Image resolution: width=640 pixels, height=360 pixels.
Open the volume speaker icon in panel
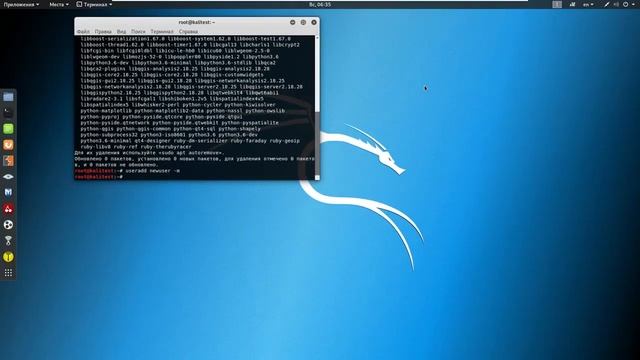[x=616, y=4]
